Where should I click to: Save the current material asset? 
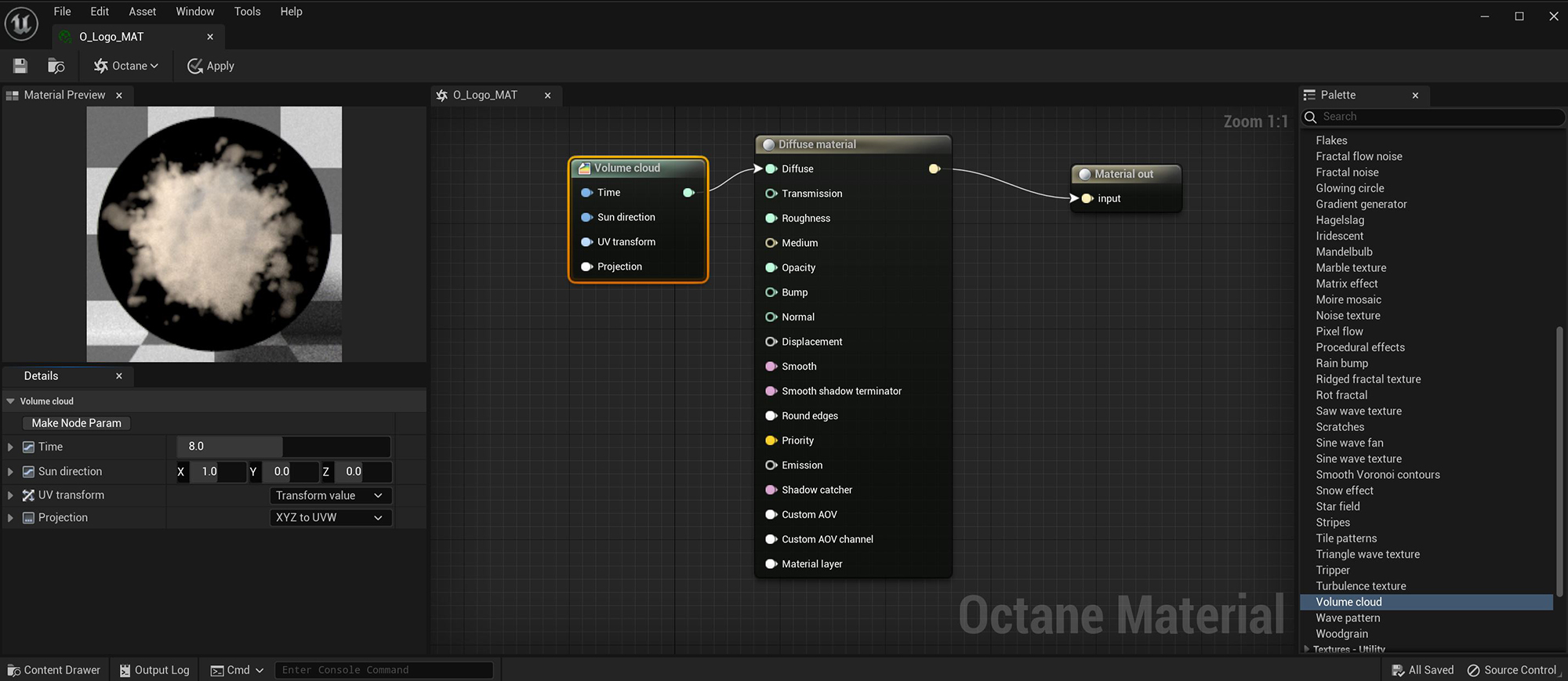20,66
